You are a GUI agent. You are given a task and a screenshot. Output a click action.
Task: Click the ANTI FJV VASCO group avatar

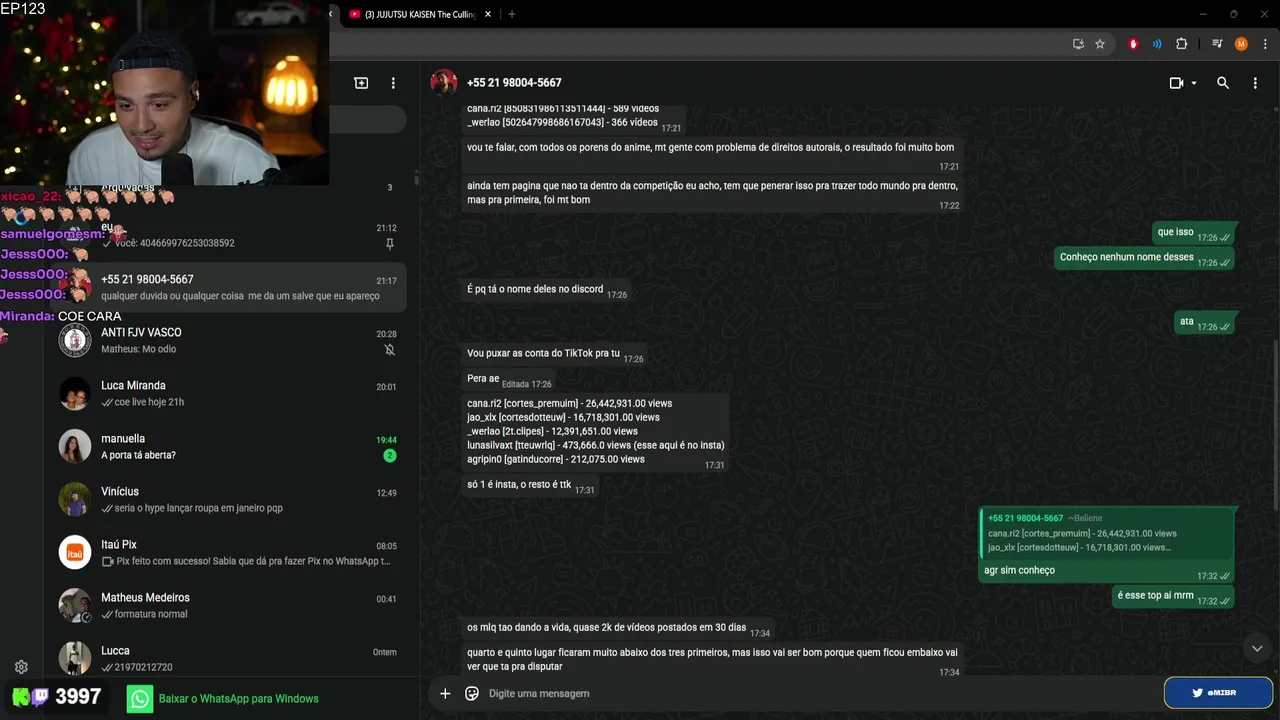75,340
